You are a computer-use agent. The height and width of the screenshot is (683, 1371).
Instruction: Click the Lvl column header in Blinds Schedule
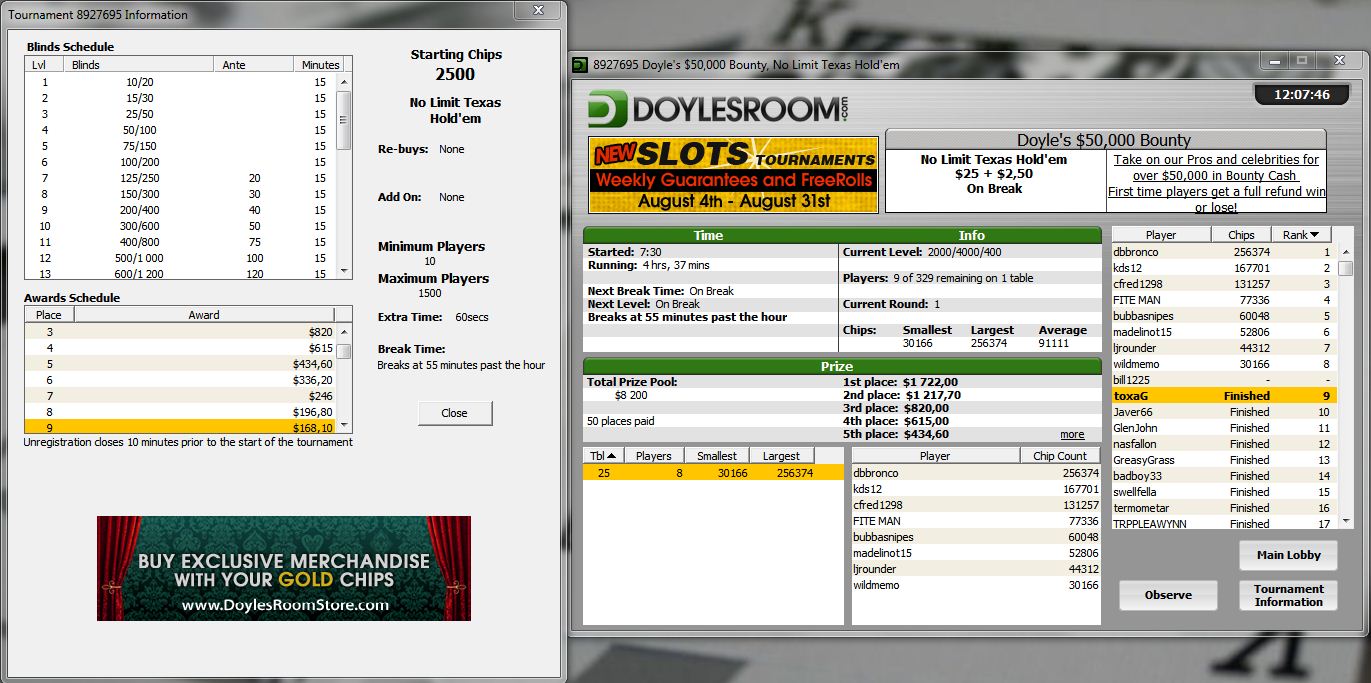45,65
